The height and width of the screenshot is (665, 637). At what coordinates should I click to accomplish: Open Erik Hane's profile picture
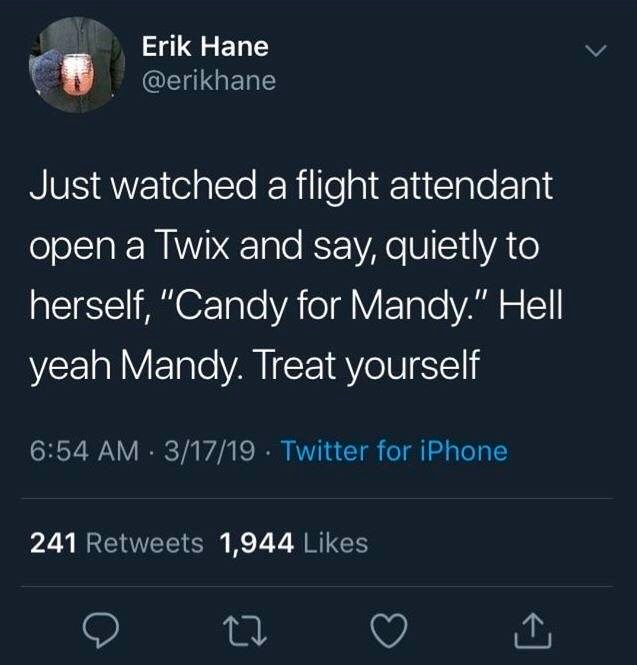click(77, 64)
